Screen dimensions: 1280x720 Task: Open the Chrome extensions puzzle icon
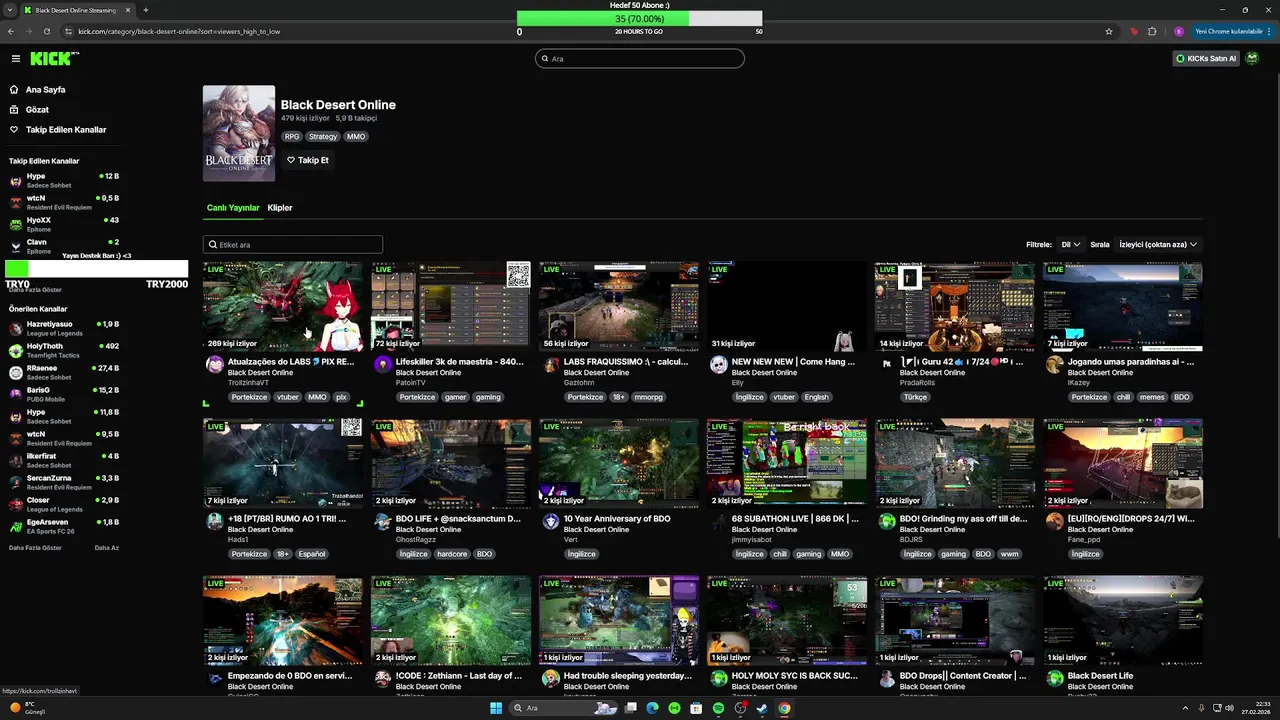point(1152,31)
